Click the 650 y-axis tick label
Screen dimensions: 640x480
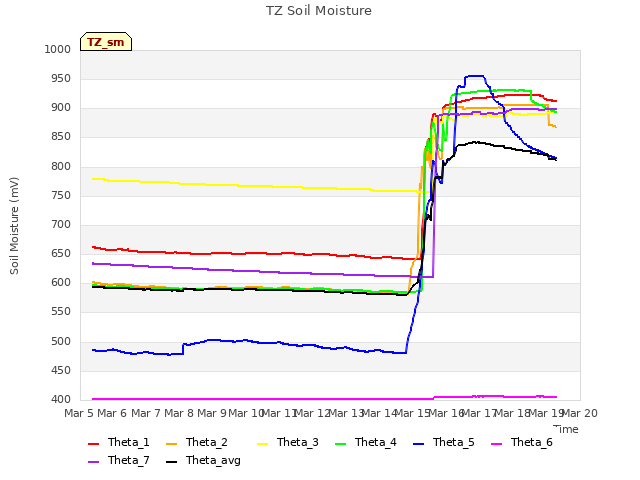coord(61,253)
